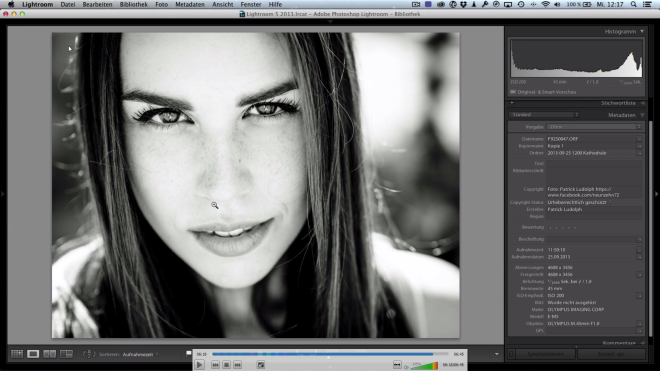Switch to loupe view
Screen dimensions: 660x371
(x=33, y=354)
